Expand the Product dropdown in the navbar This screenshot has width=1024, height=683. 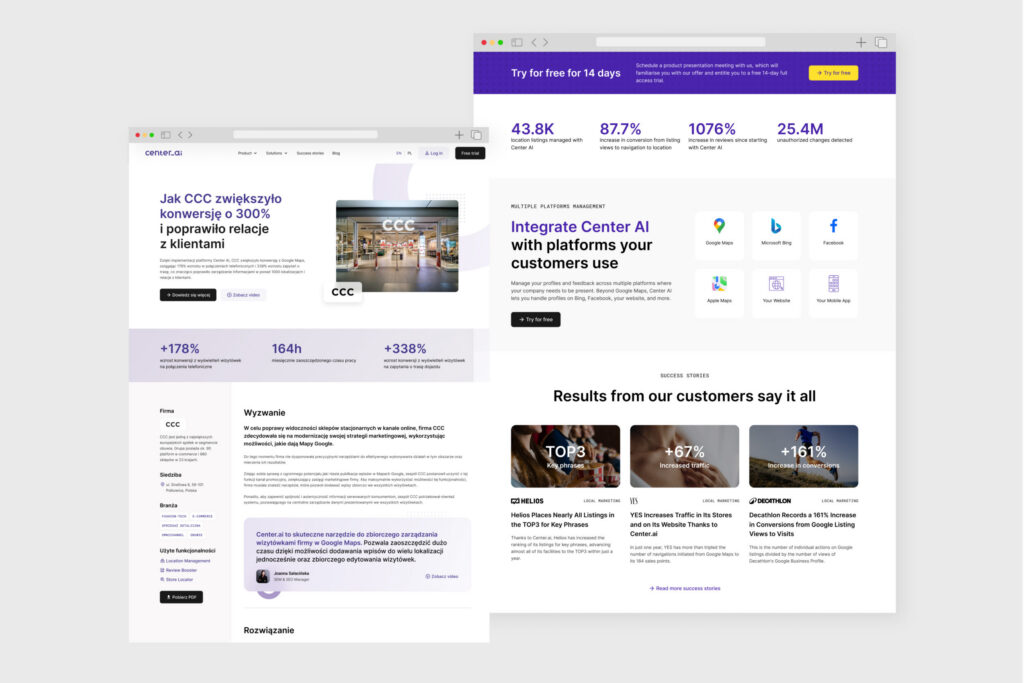pyautogui.click(x=247, y=153)
